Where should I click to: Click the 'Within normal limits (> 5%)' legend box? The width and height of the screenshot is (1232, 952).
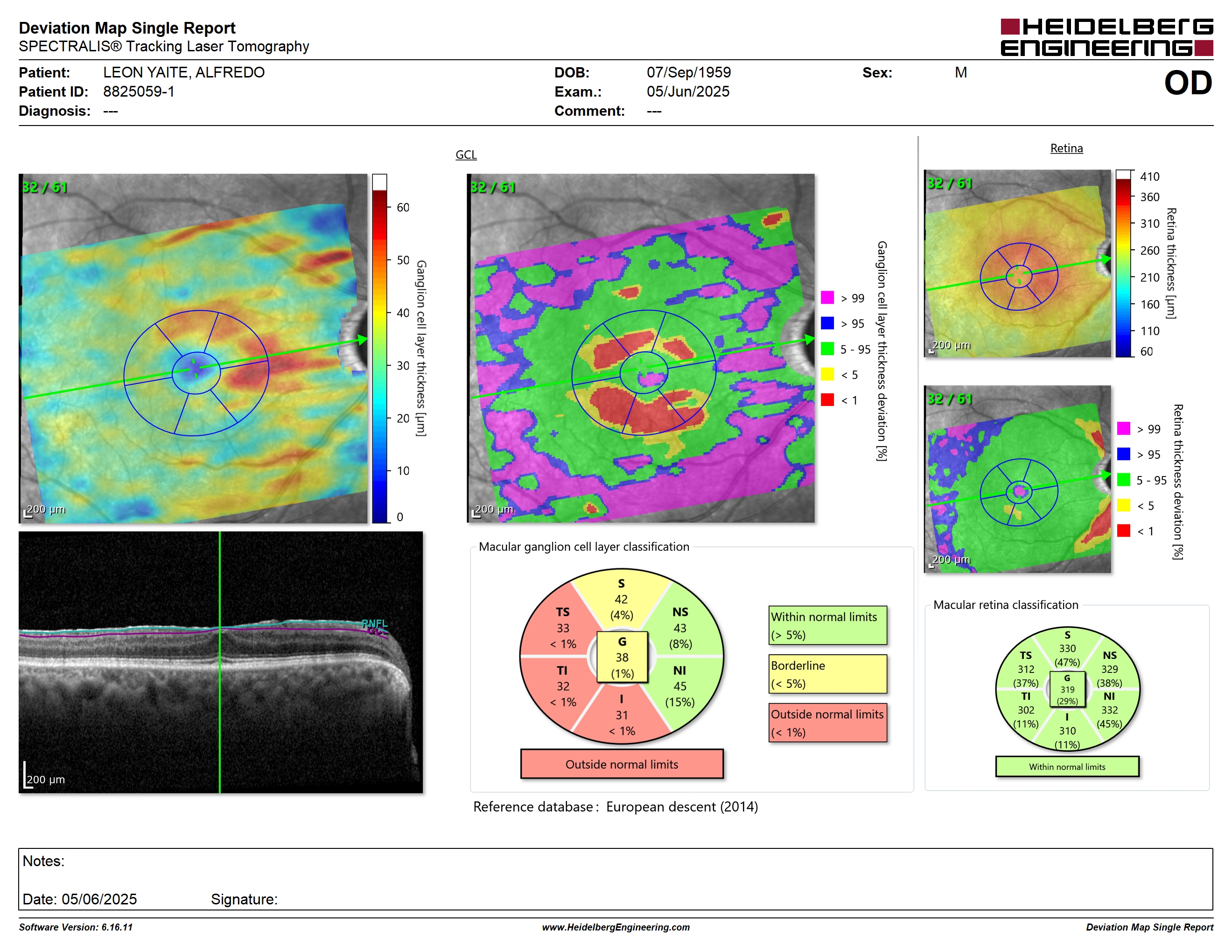(827, 625)
